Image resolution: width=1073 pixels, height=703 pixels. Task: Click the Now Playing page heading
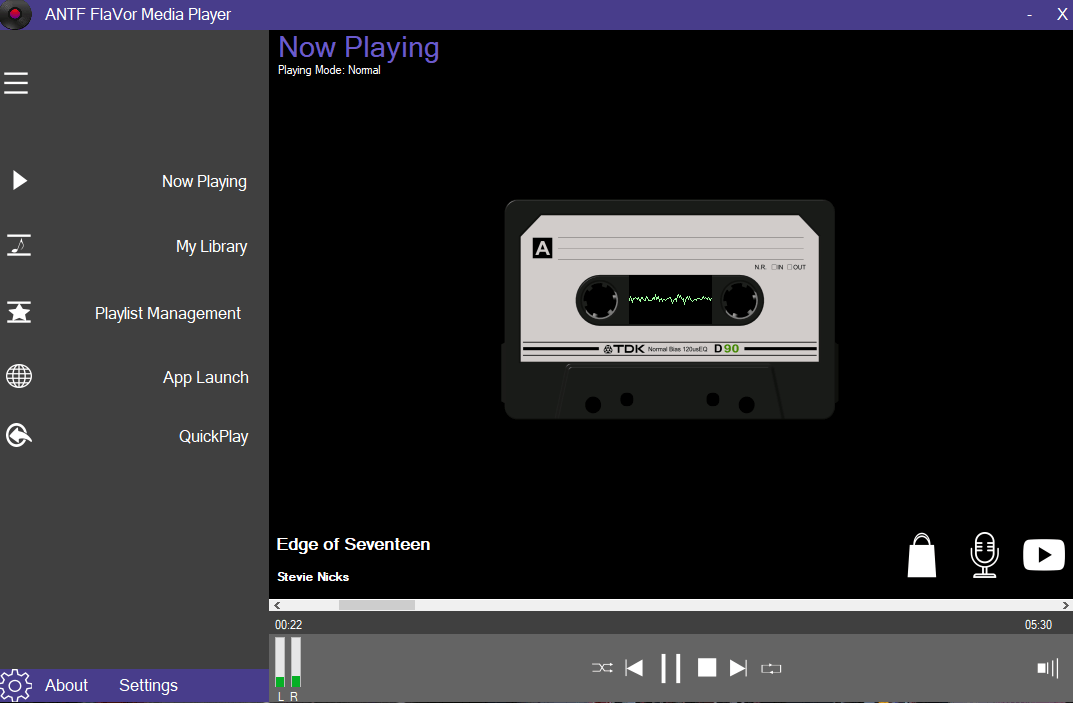coord(359,47)
